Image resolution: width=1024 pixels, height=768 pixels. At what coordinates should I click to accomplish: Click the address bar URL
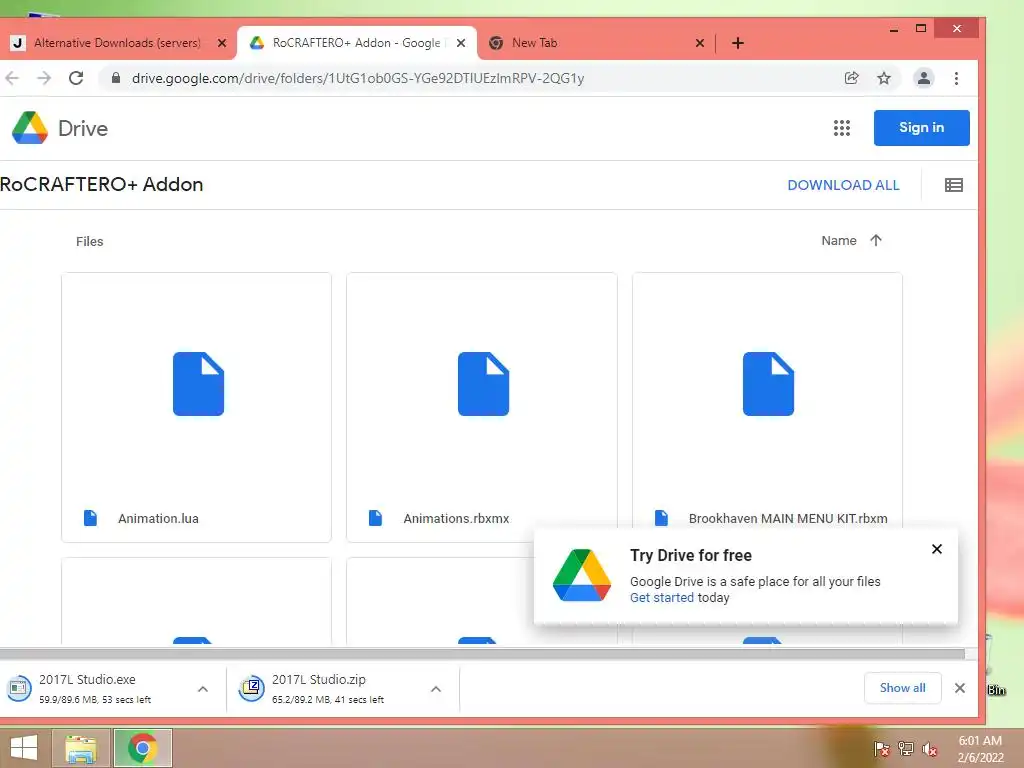coord(358,78)
